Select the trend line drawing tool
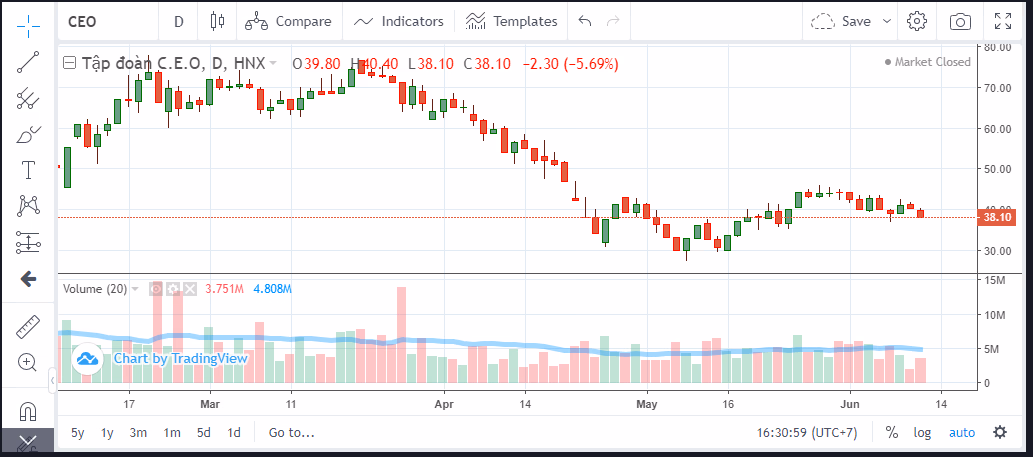1033x457 pixels. click(x=27, y=62)
